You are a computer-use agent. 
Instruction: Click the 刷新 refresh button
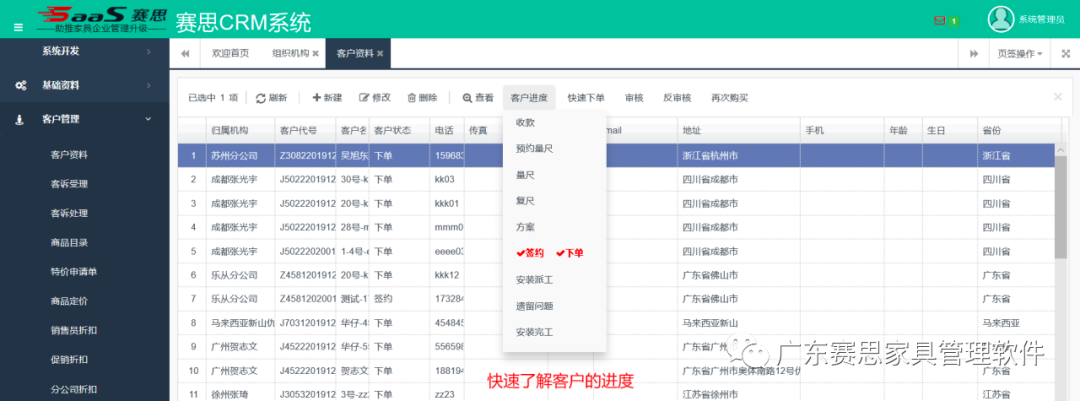click(x=271, y=98)
